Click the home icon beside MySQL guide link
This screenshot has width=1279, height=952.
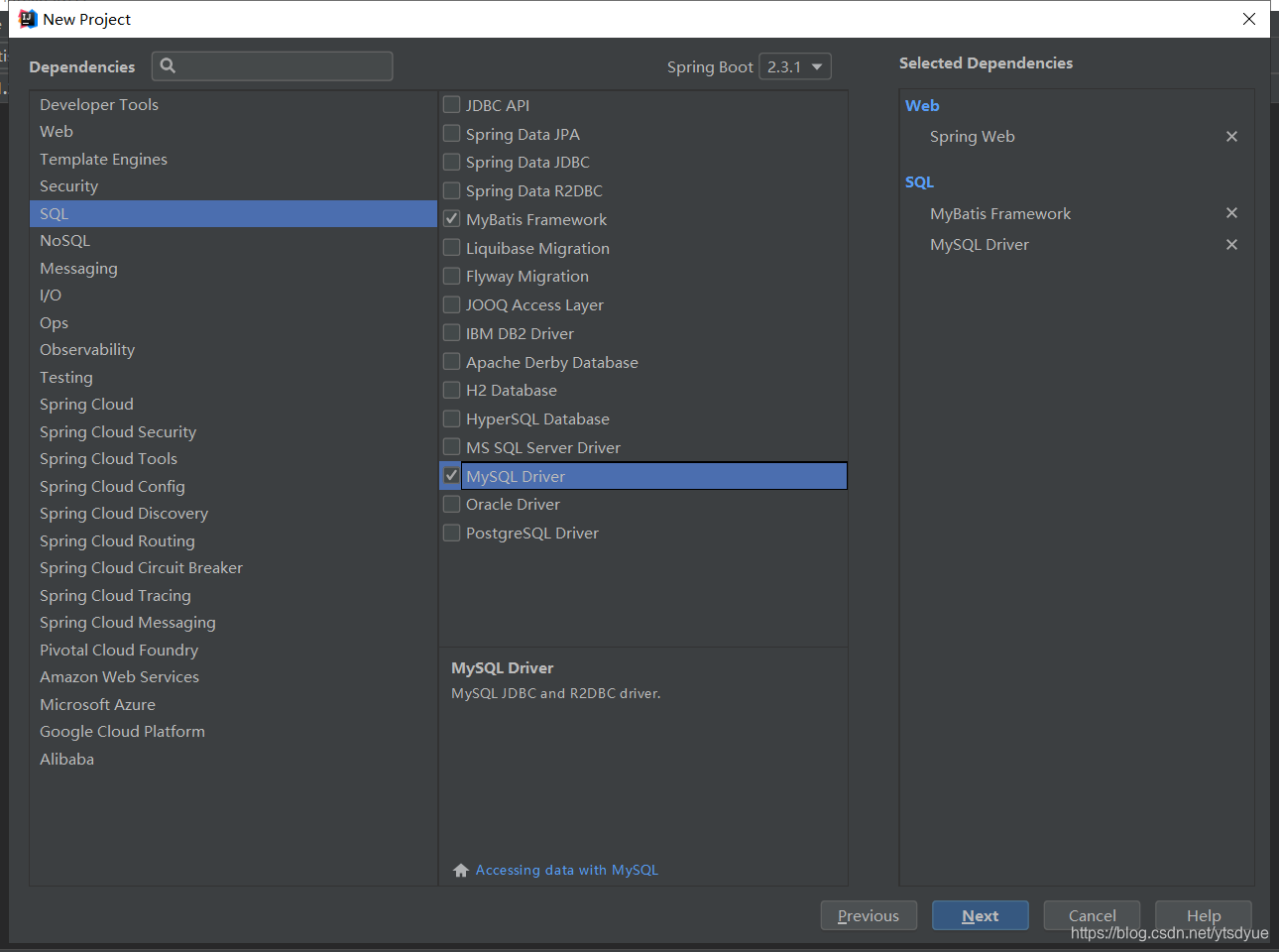(461, 871)
